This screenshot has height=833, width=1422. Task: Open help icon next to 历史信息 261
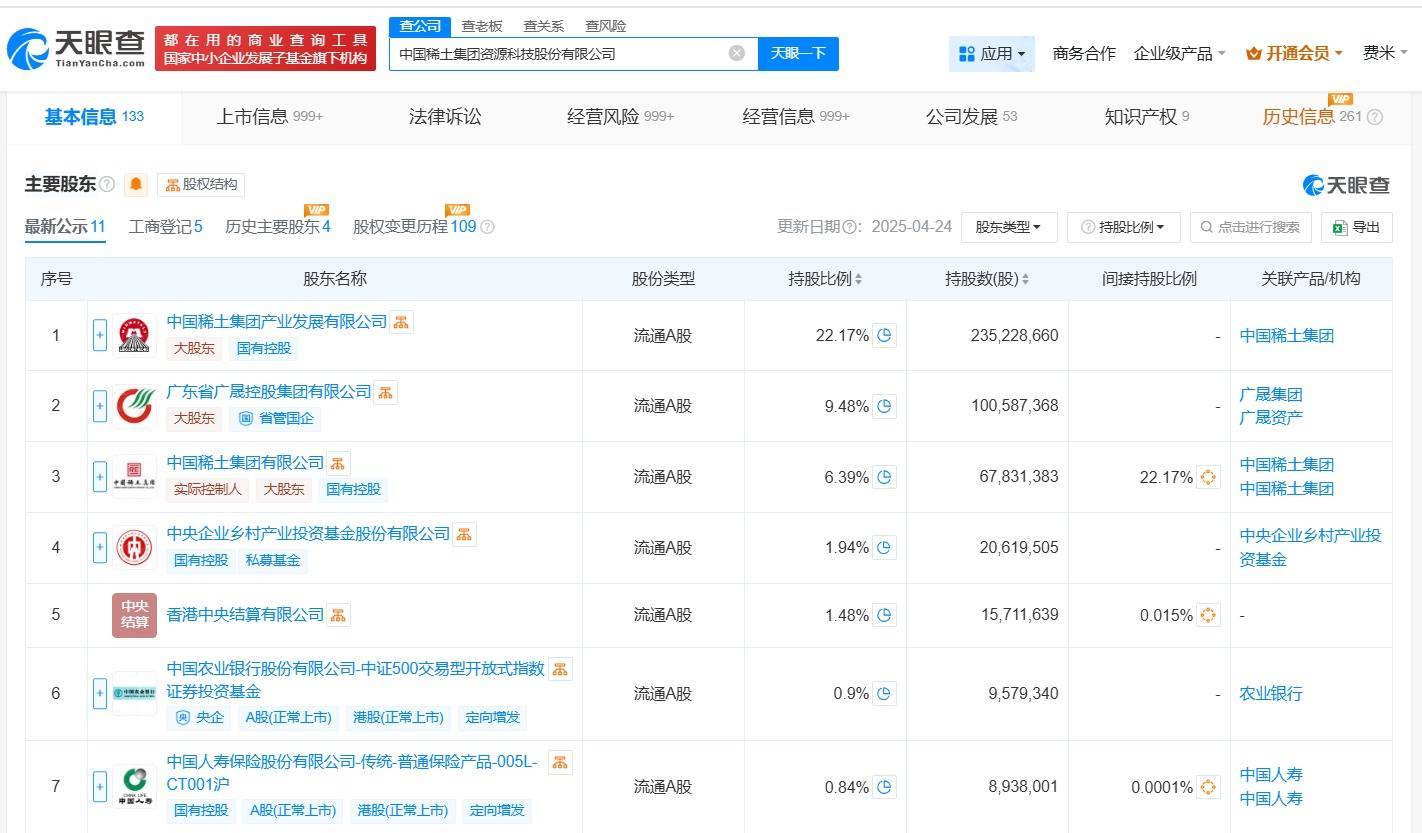1375,117
